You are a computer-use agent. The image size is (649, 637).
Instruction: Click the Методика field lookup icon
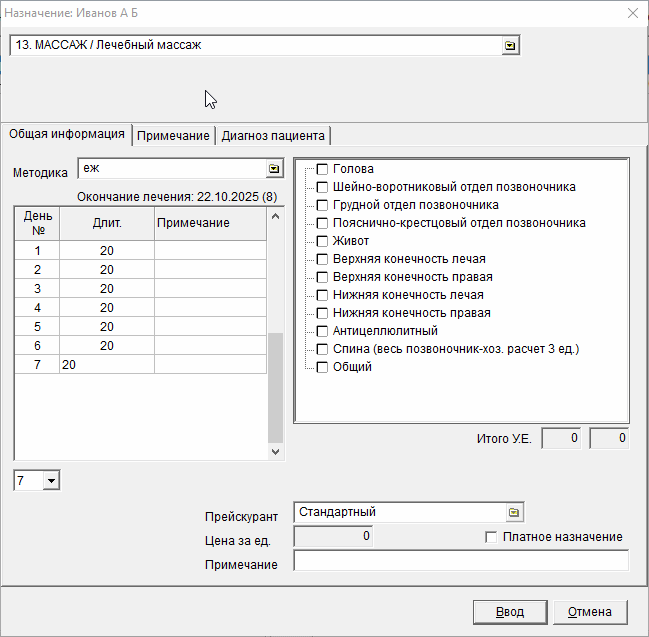click(x=273, y=169)
